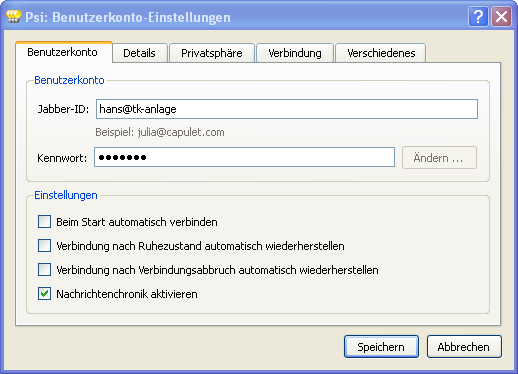Close the Benutzerkonto-Einstellungen dialog with the X
This screenshot has width=518, height=374.
(502, 16)
